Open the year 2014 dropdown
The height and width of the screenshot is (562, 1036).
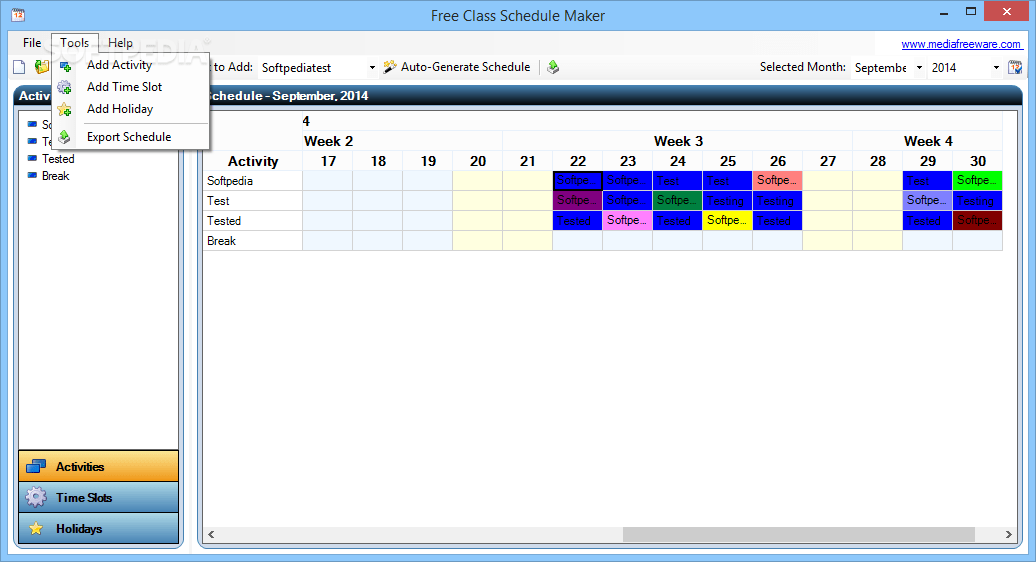(996, 67)
